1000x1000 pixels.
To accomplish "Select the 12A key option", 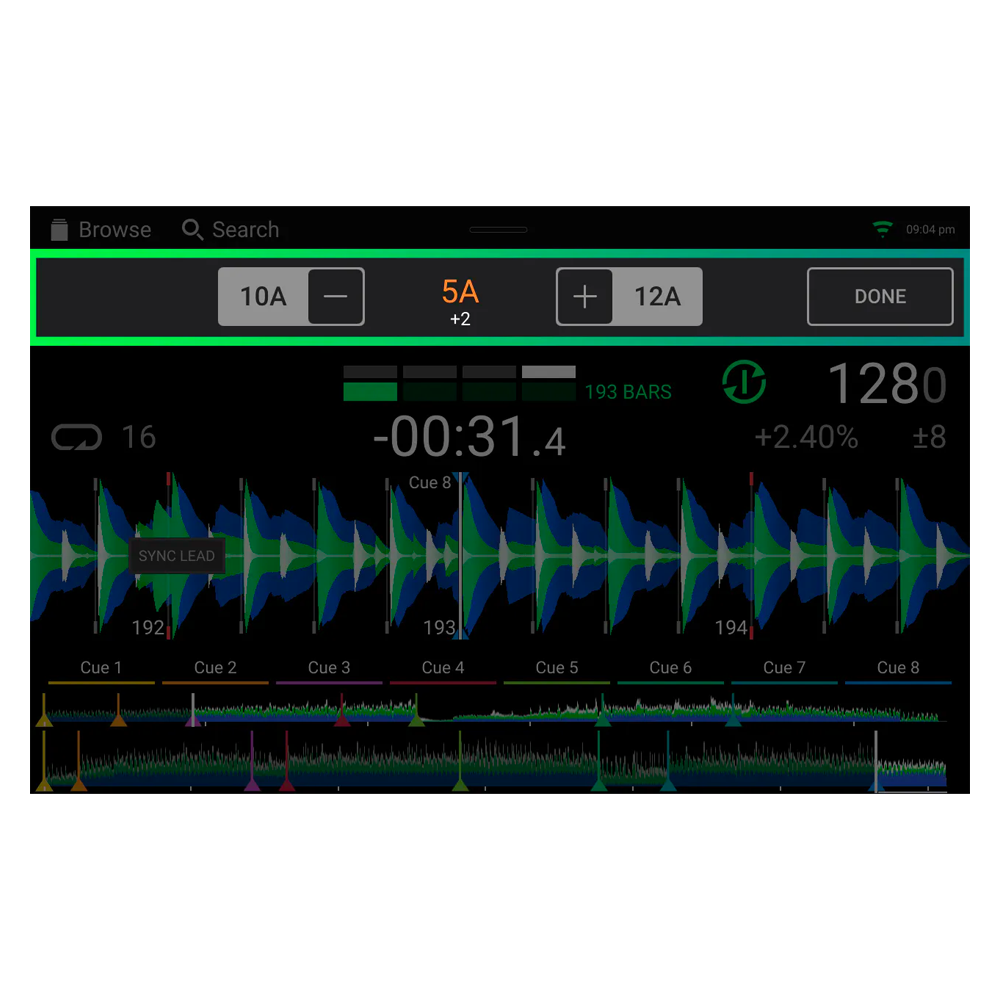I will [657, 297].
